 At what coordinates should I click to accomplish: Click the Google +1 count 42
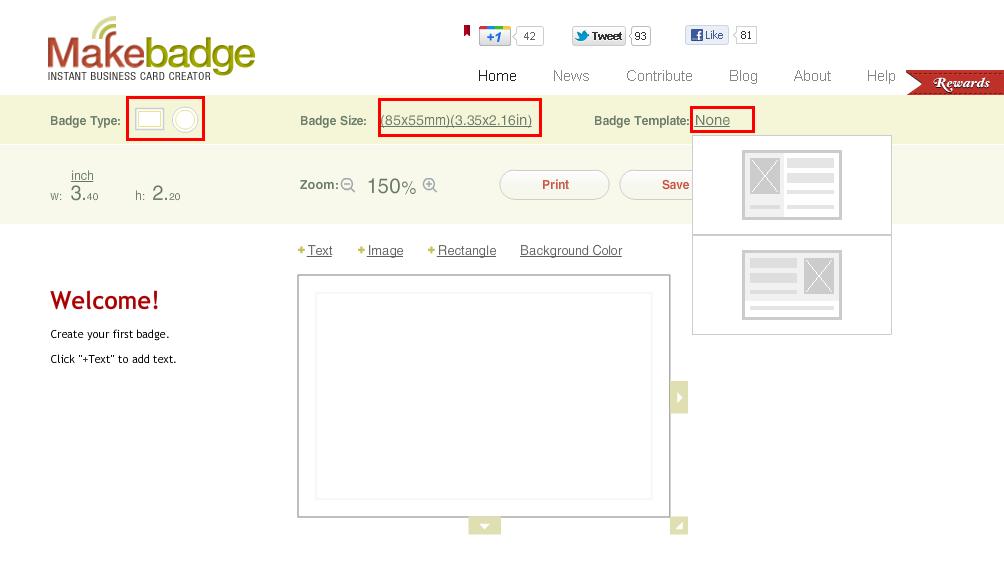click(x=529, y=36)
